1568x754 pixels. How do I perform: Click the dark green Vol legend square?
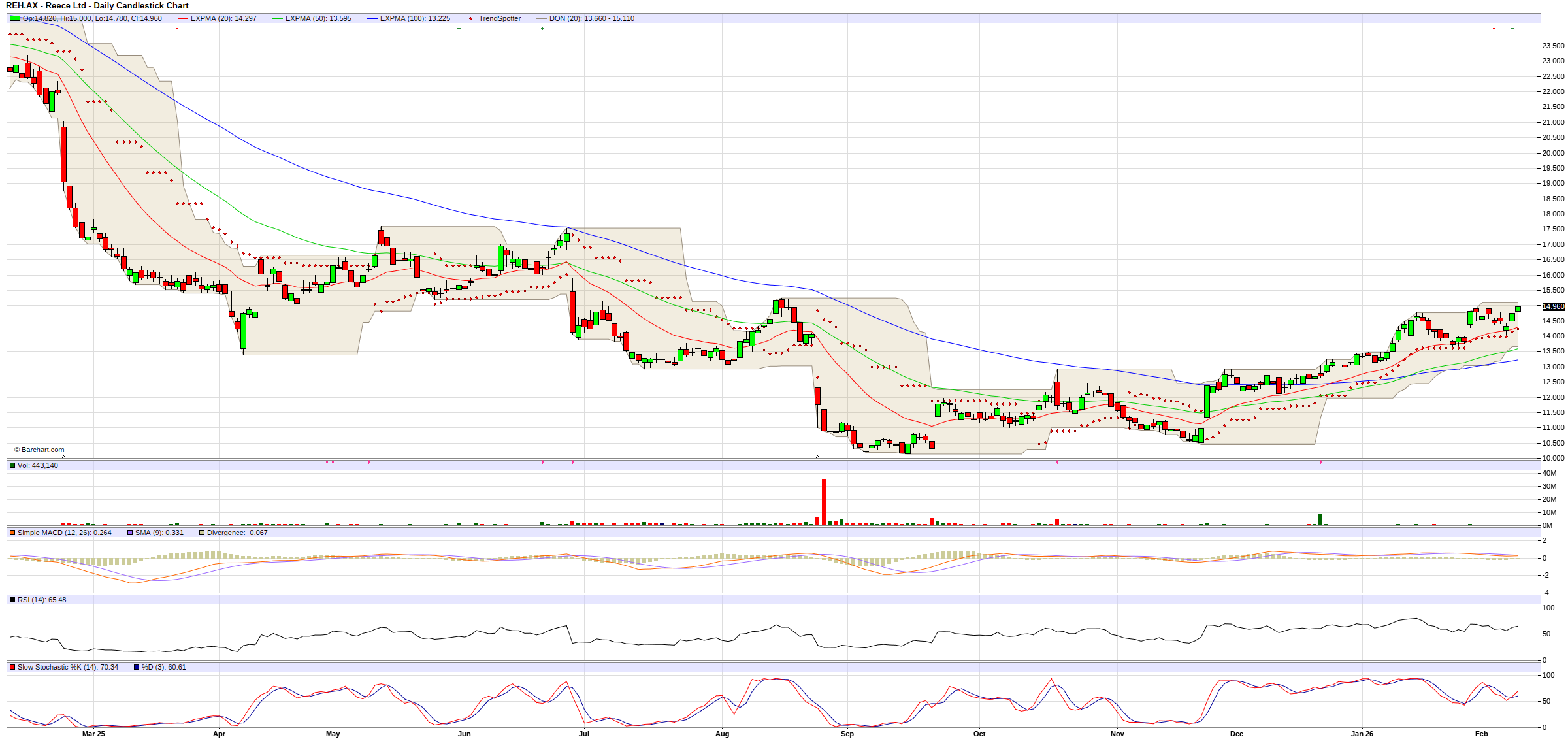click(x=12, y=465)
